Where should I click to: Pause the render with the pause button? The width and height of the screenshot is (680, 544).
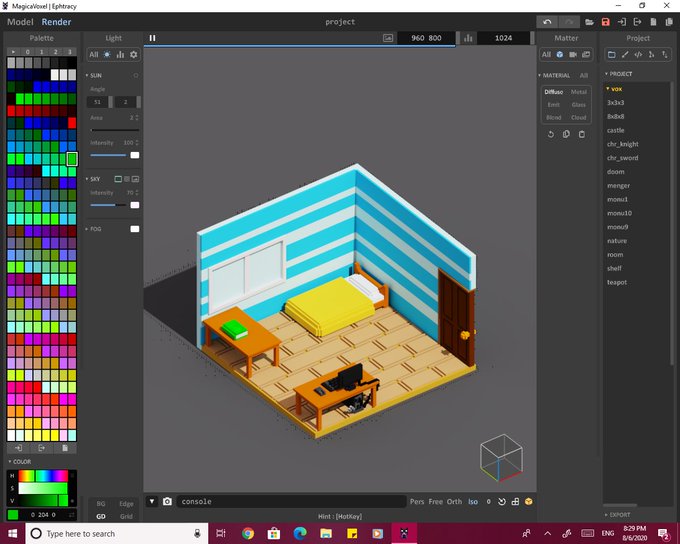153,38
